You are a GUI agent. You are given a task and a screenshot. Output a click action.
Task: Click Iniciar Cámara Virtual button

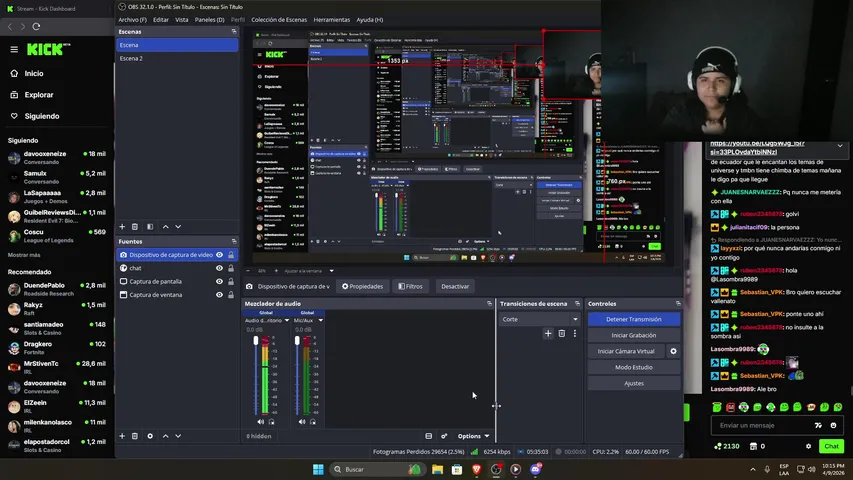click(626, 351)
